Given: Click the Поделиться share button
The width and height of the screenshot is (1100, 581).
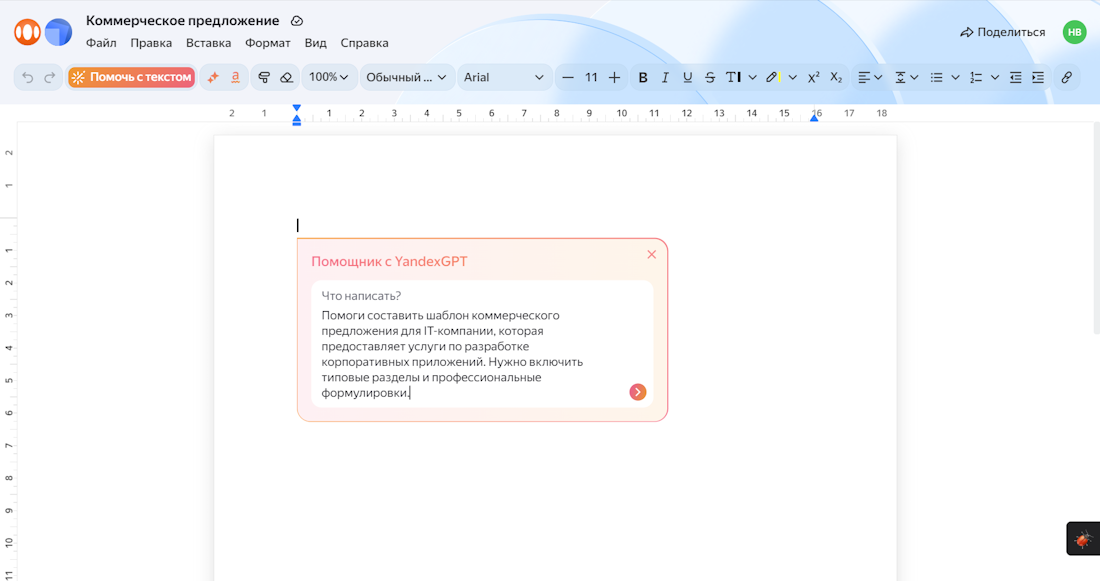Looking at the screenshot, I should pyautogui.click(x=1002, y=32).
